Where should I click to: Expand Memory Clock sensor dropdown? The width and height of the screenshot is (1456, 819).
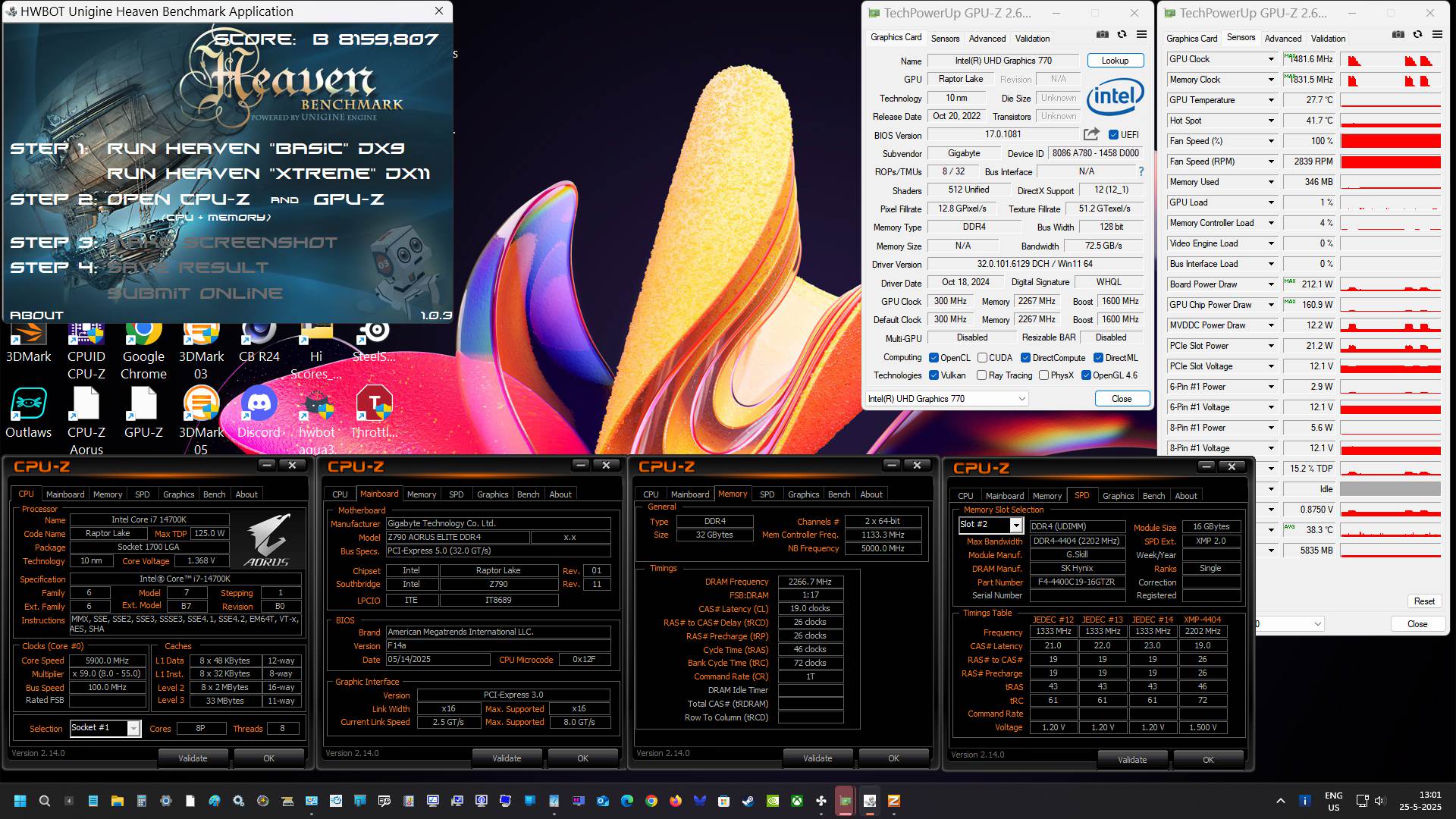pyautogui.click(x=1271, y=80)
